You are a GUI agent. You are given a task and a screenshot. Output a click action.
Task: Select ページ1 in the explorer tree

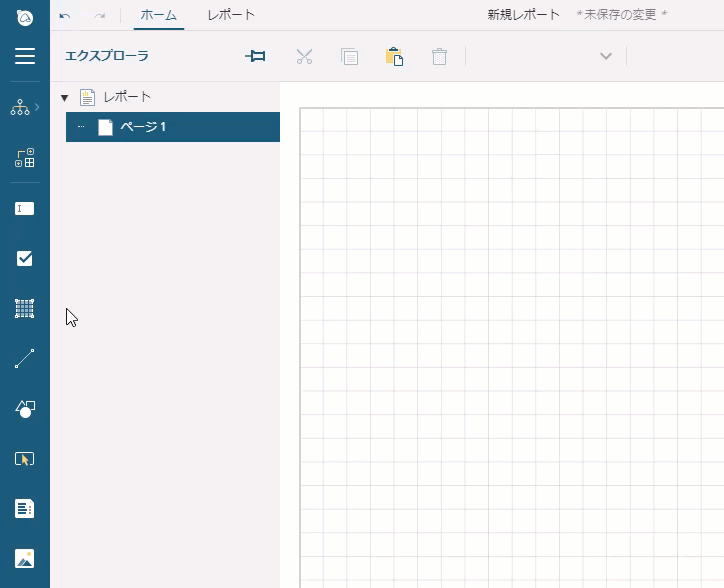pos(143,127)
